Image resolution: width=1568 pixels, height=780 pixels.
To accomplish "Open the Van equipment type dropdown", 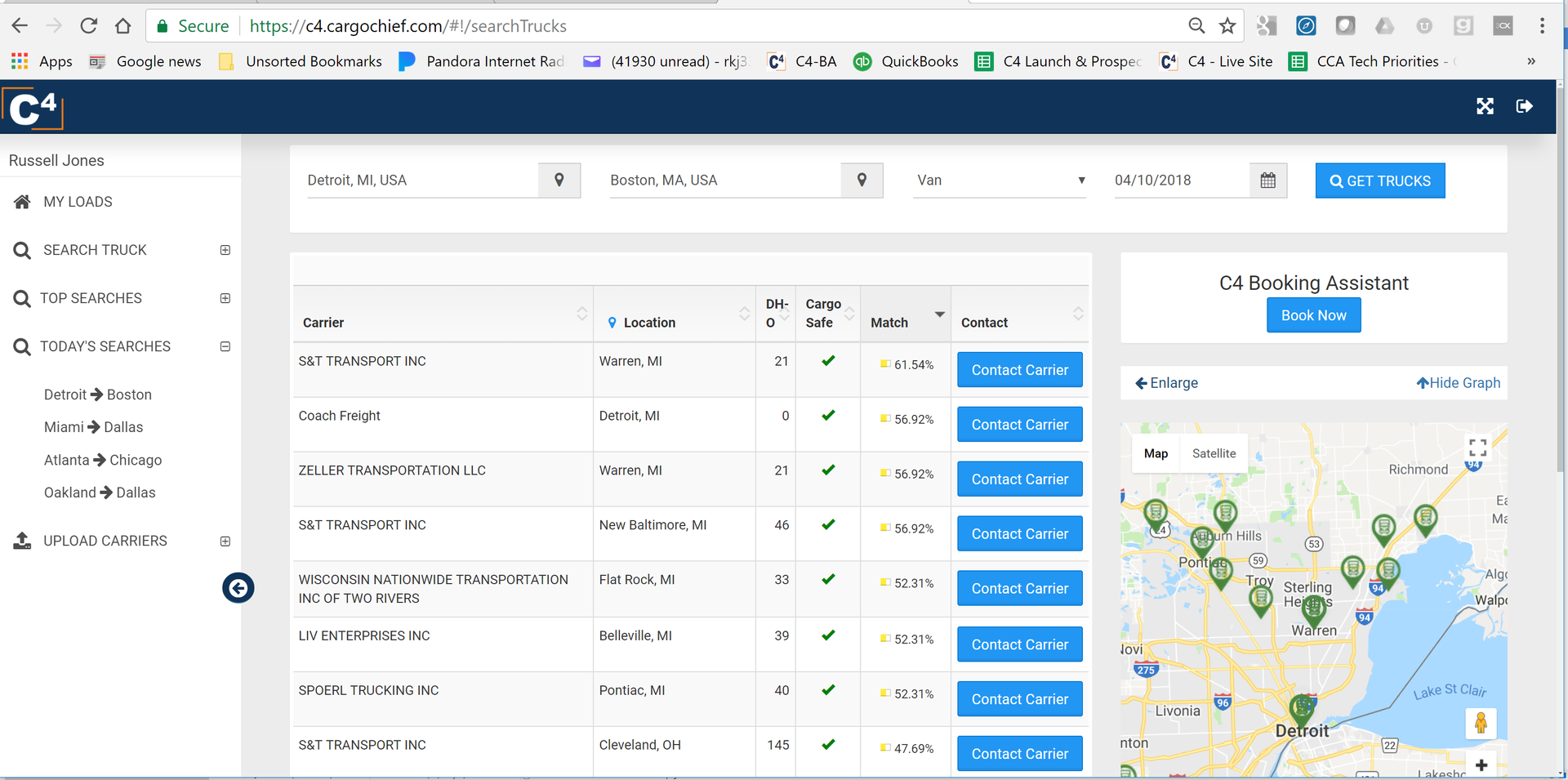I will point(1082,181).
